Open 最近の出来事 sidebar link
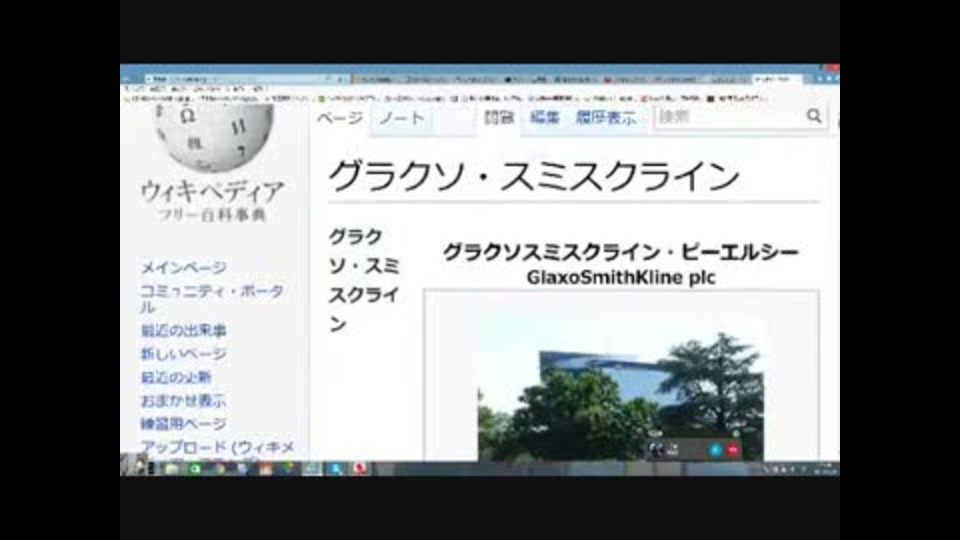This screenshot has width=960, height=540. (184, 331)
